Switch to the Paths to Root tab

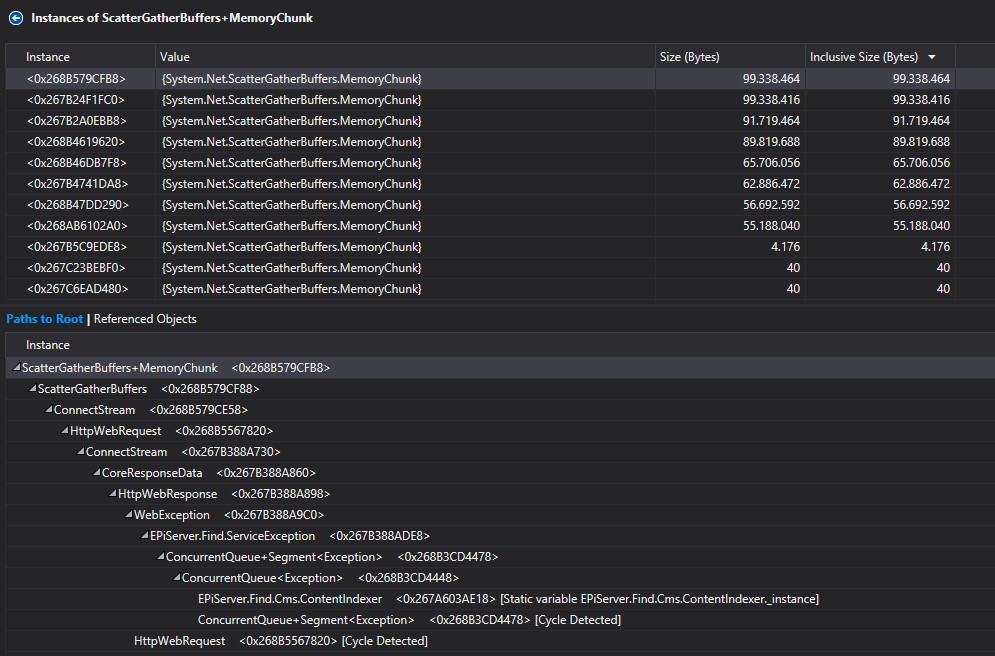44,319
